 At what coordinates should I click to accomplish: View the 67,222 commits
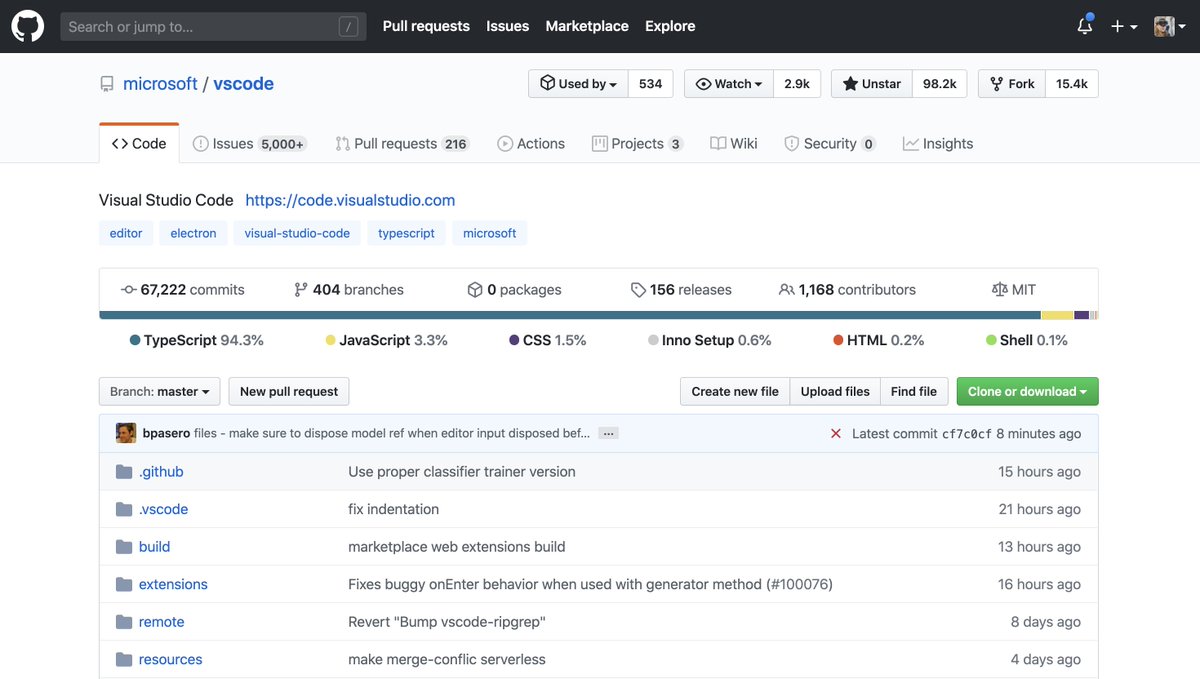point(182,290)
